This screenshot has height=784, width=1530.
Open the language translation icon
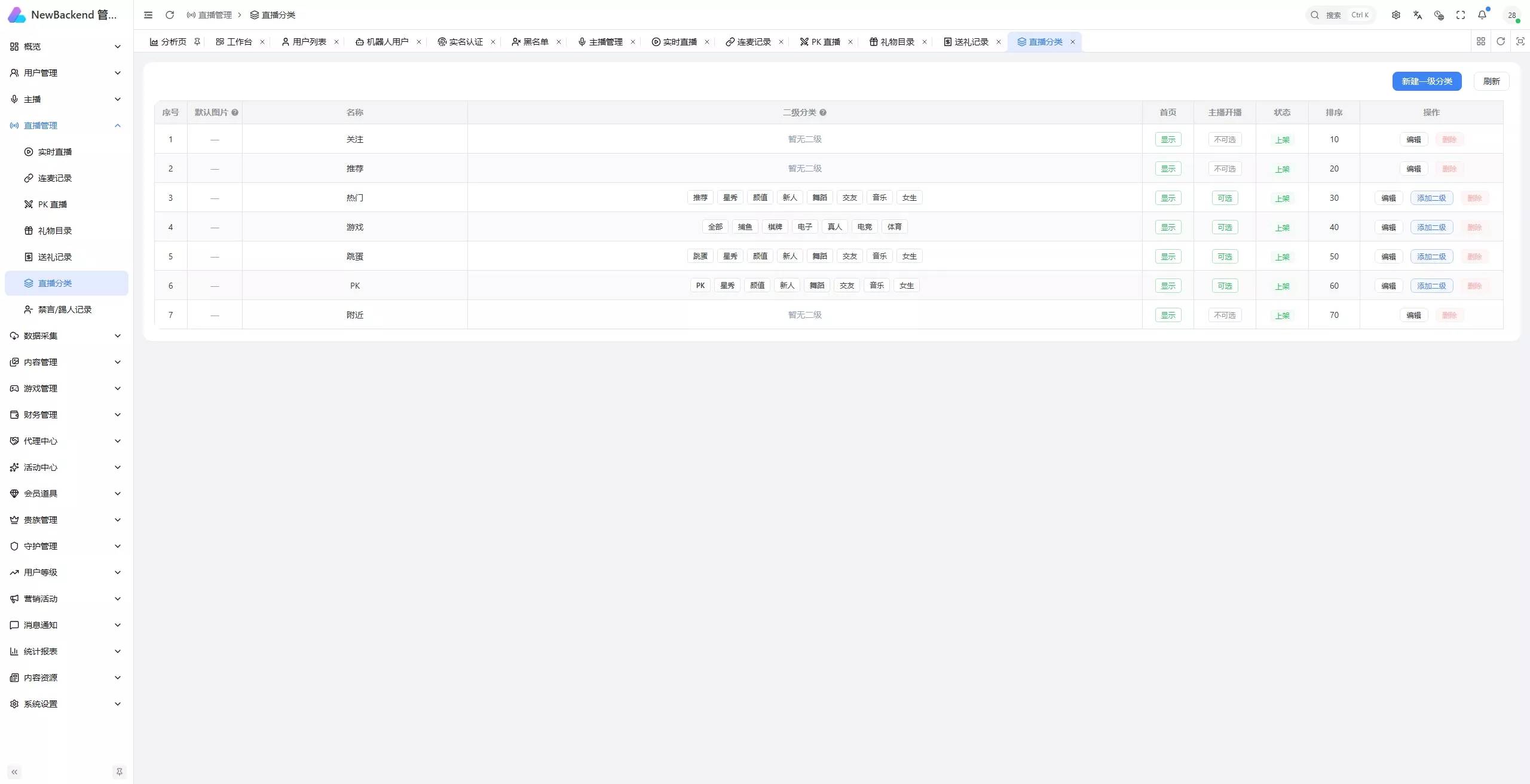(1418, 15)
